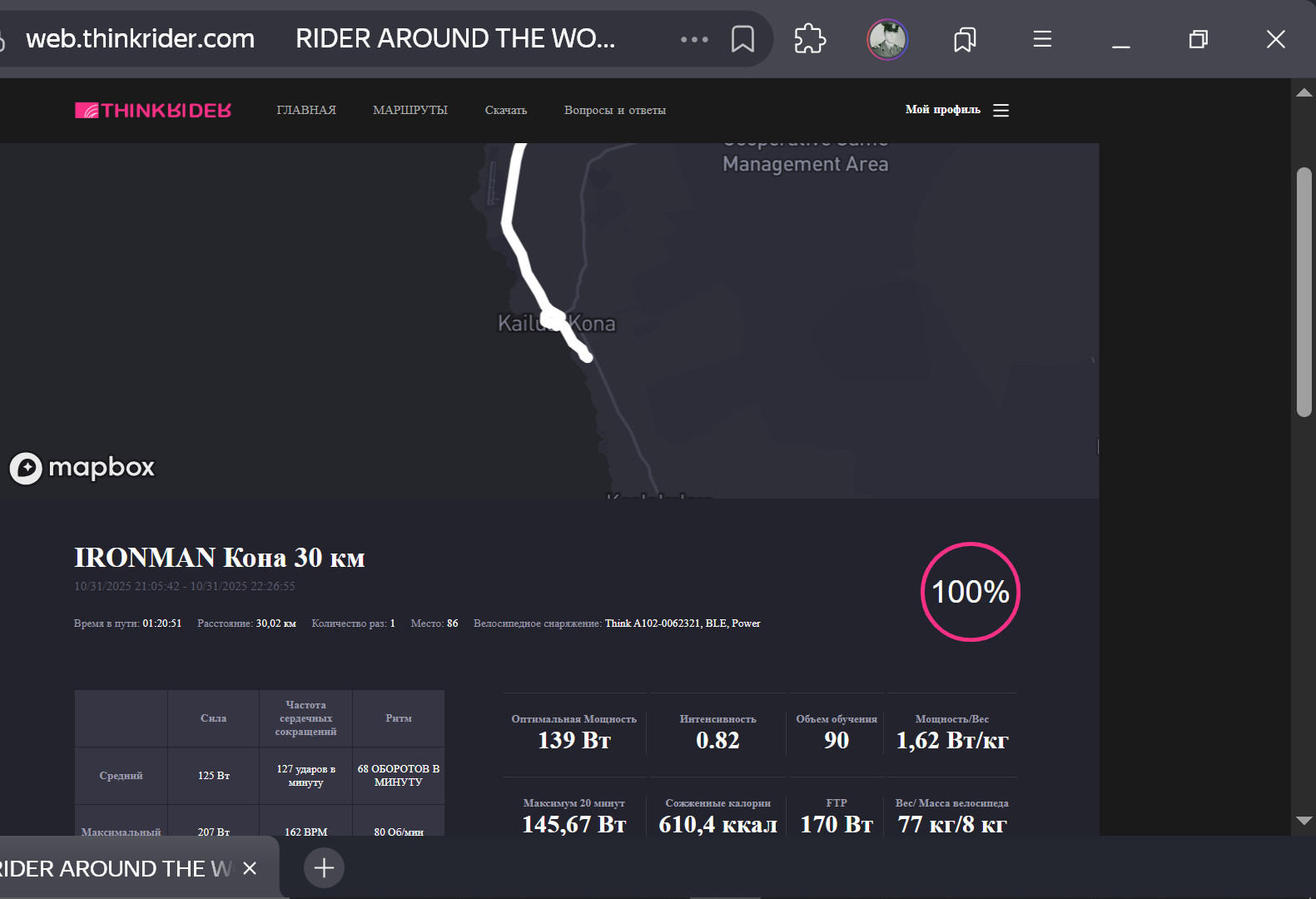Open the bookmarks collection icon
Screen dimensions: 1316x899
(965, 39)
